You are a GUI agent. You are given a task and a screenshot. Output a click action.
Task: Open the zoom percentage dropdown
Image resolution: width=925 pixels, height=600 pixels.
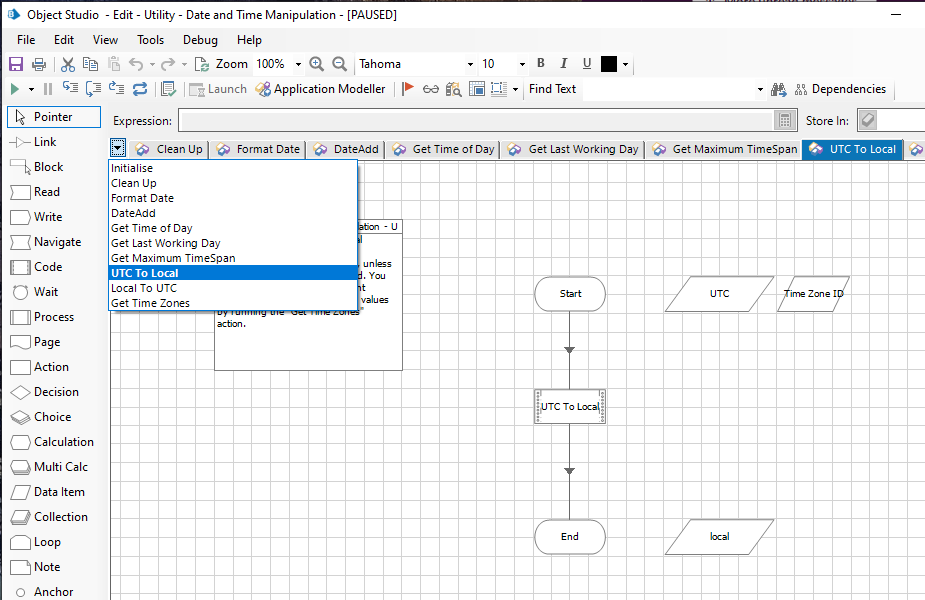(x=296, y=64)
